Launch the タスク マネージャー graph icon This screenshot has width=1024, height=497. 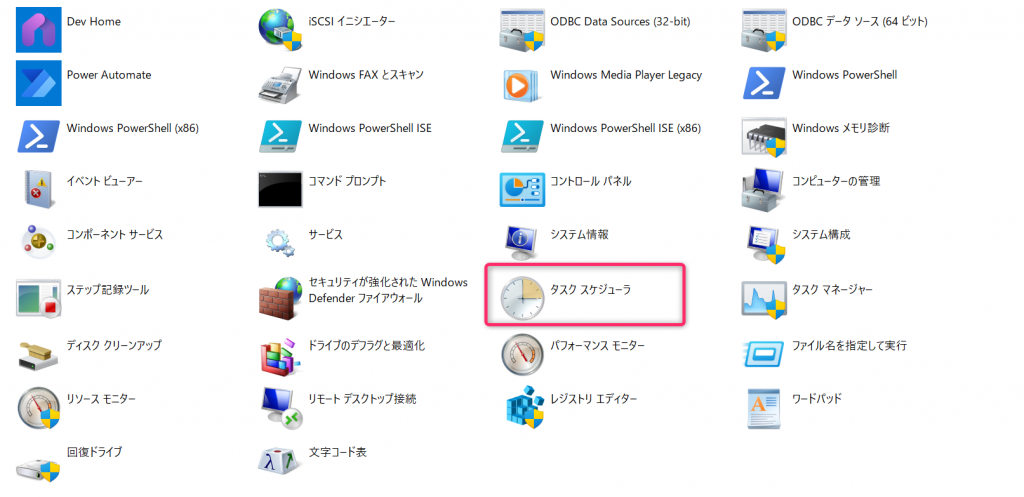click(x=764, y=298)
